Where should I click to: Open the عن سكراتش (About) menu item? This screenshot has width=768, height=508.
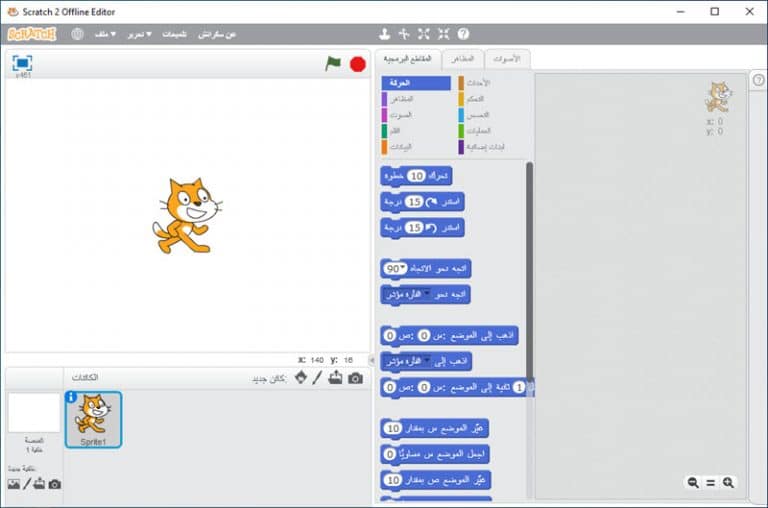click(x=217, y=34)
